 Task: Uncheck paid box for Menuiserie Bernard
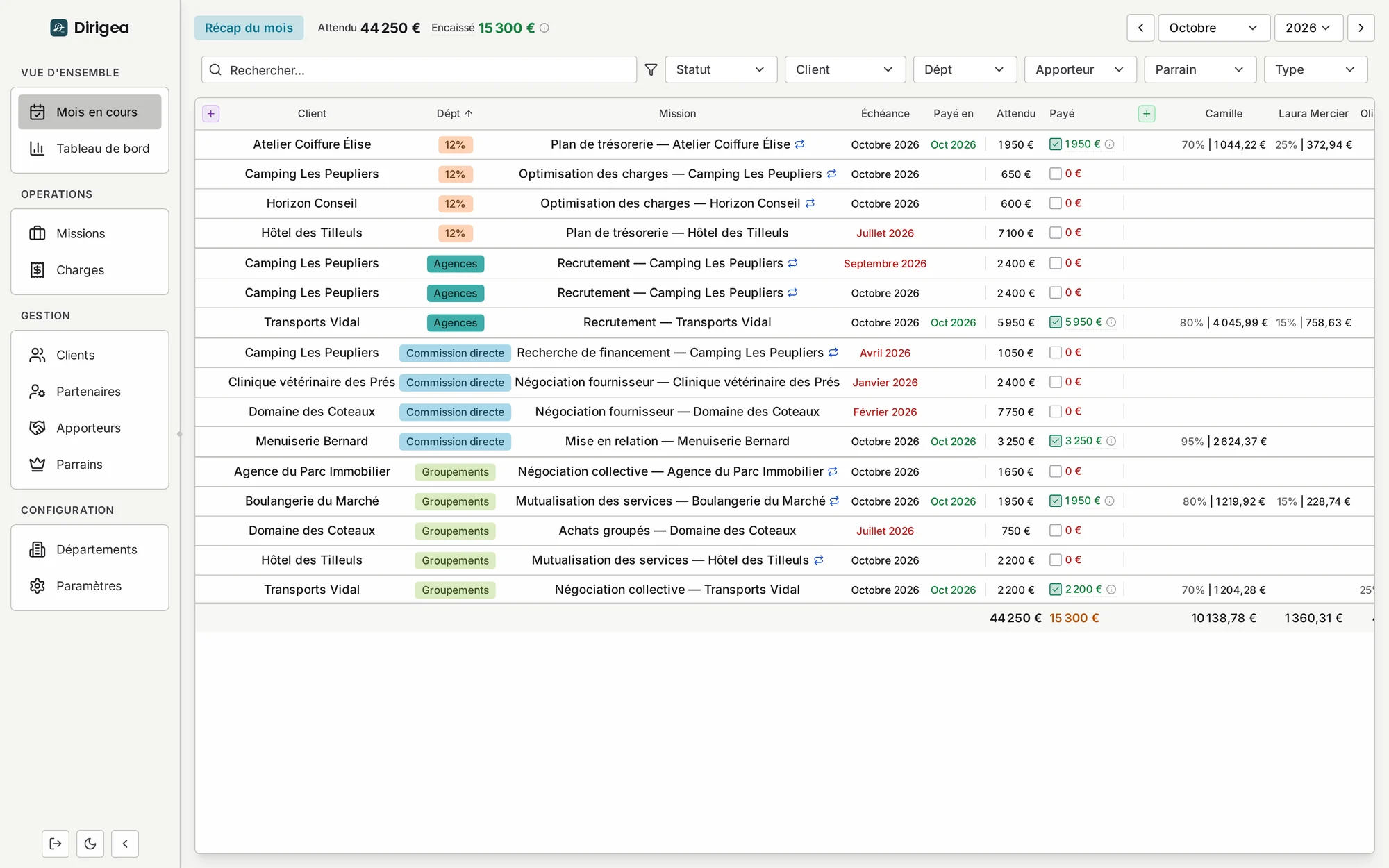[x=1056, y=441]
